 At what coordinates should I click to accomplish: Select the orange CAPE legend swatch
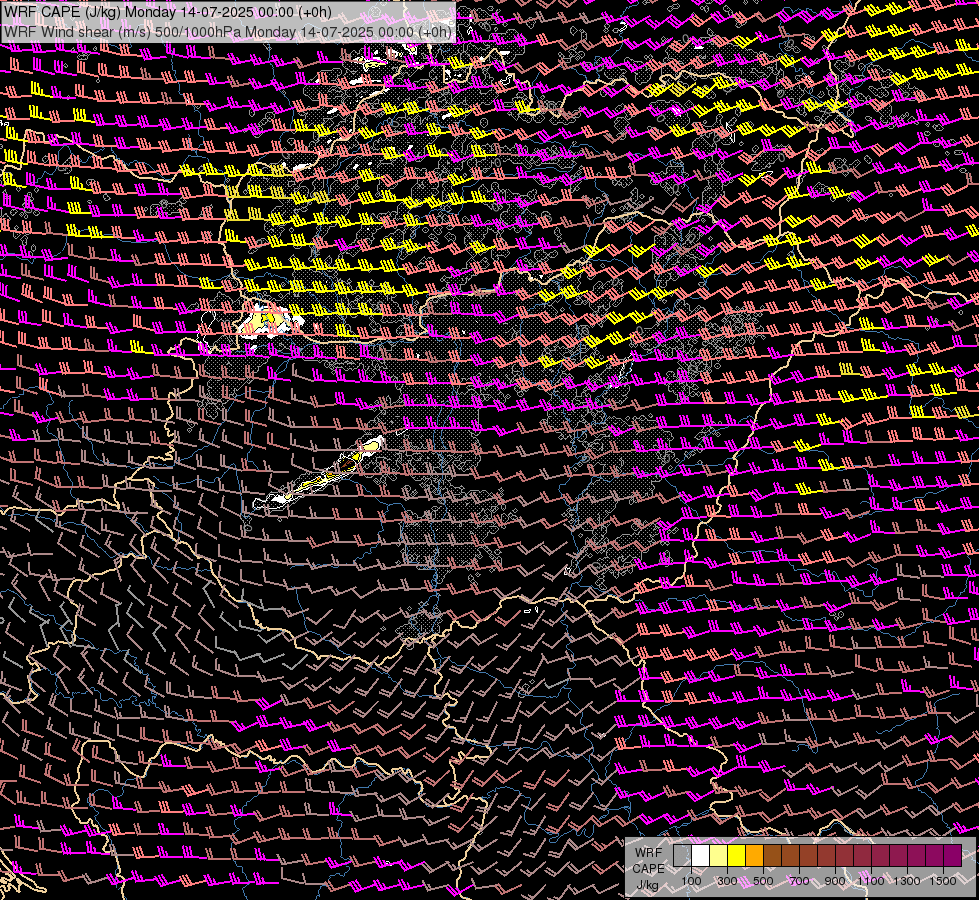(754, 855)
